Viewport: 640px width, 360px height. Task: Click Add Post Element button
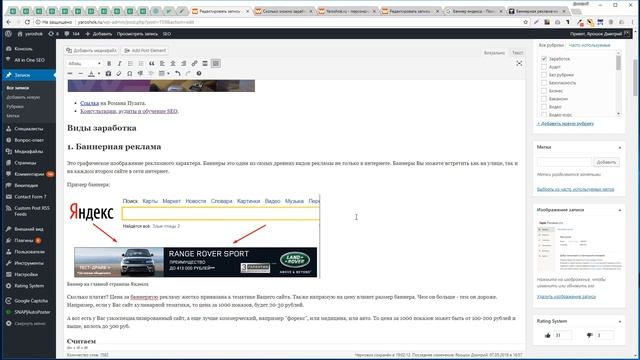(x=145, y=50)
